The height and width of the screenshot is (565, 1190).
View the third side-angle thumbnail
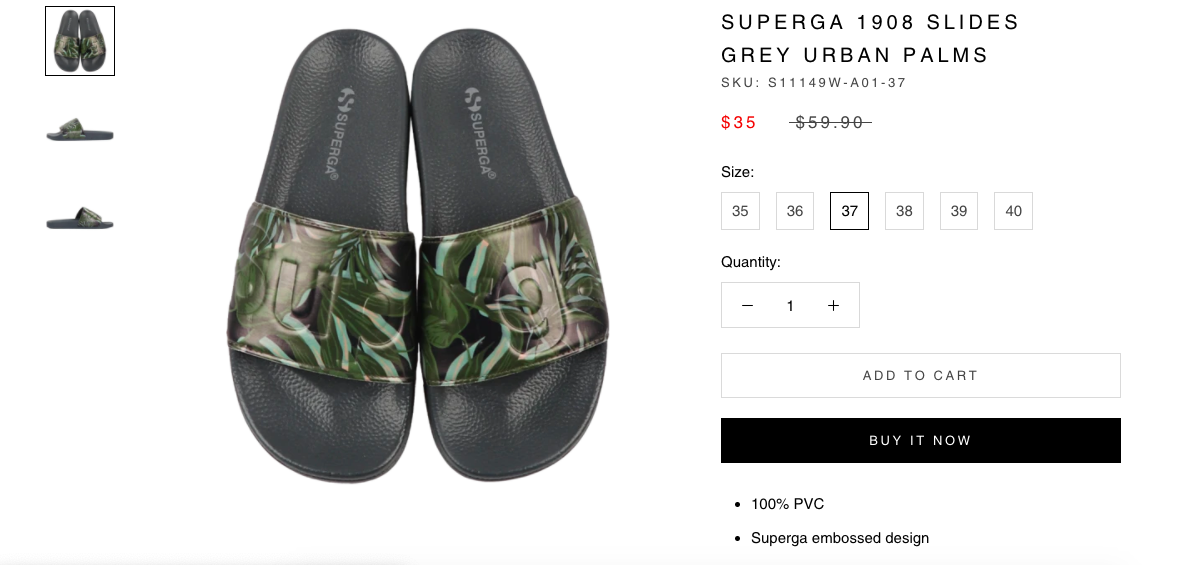pyautogui.click(x=80, y=218)
